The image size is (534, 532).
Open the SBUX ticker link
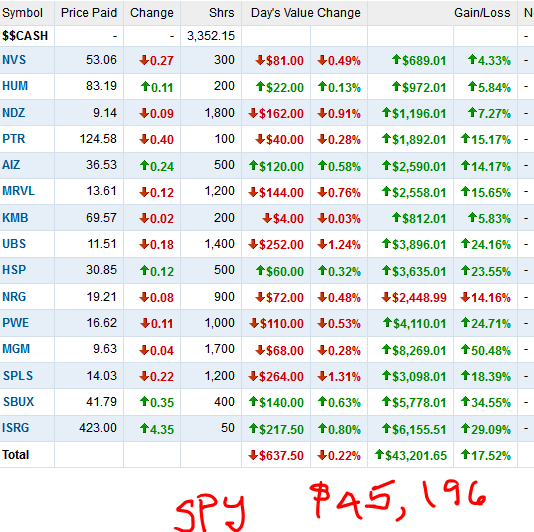(x=18, y=402)
